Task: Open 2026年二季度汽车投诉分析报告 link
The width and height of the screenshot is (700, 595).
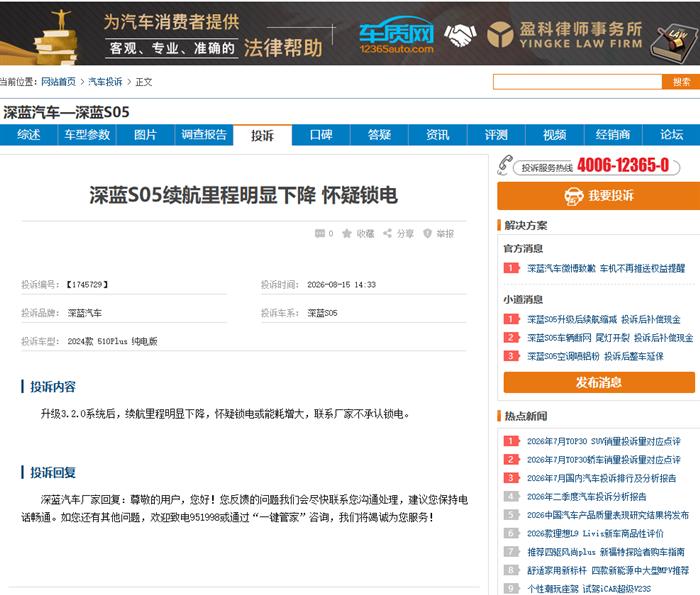Action: (587, 497)
